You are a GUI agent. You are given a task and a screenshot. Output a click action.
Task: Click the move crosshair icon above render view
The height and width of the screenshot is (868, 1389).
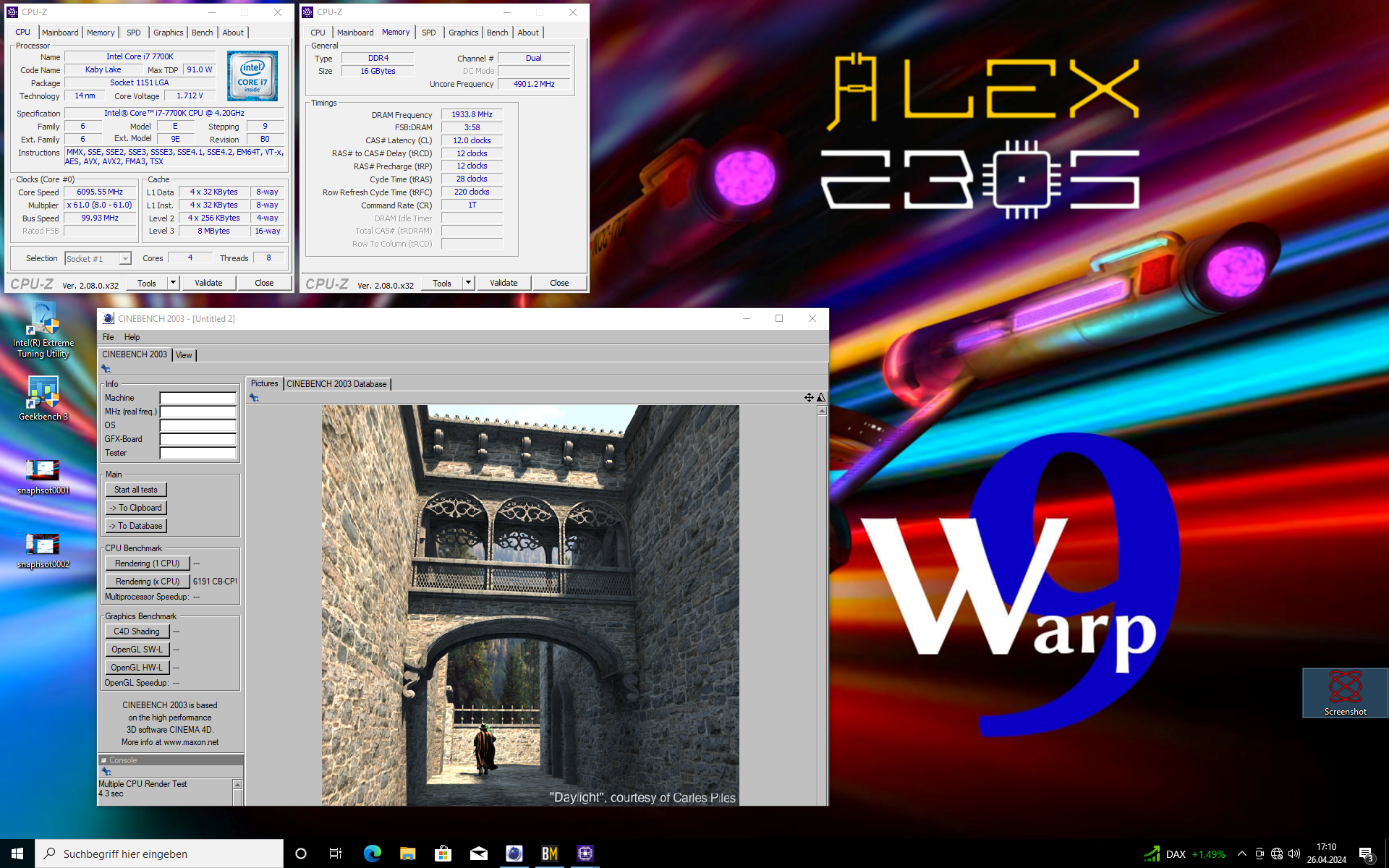[809, 397]
